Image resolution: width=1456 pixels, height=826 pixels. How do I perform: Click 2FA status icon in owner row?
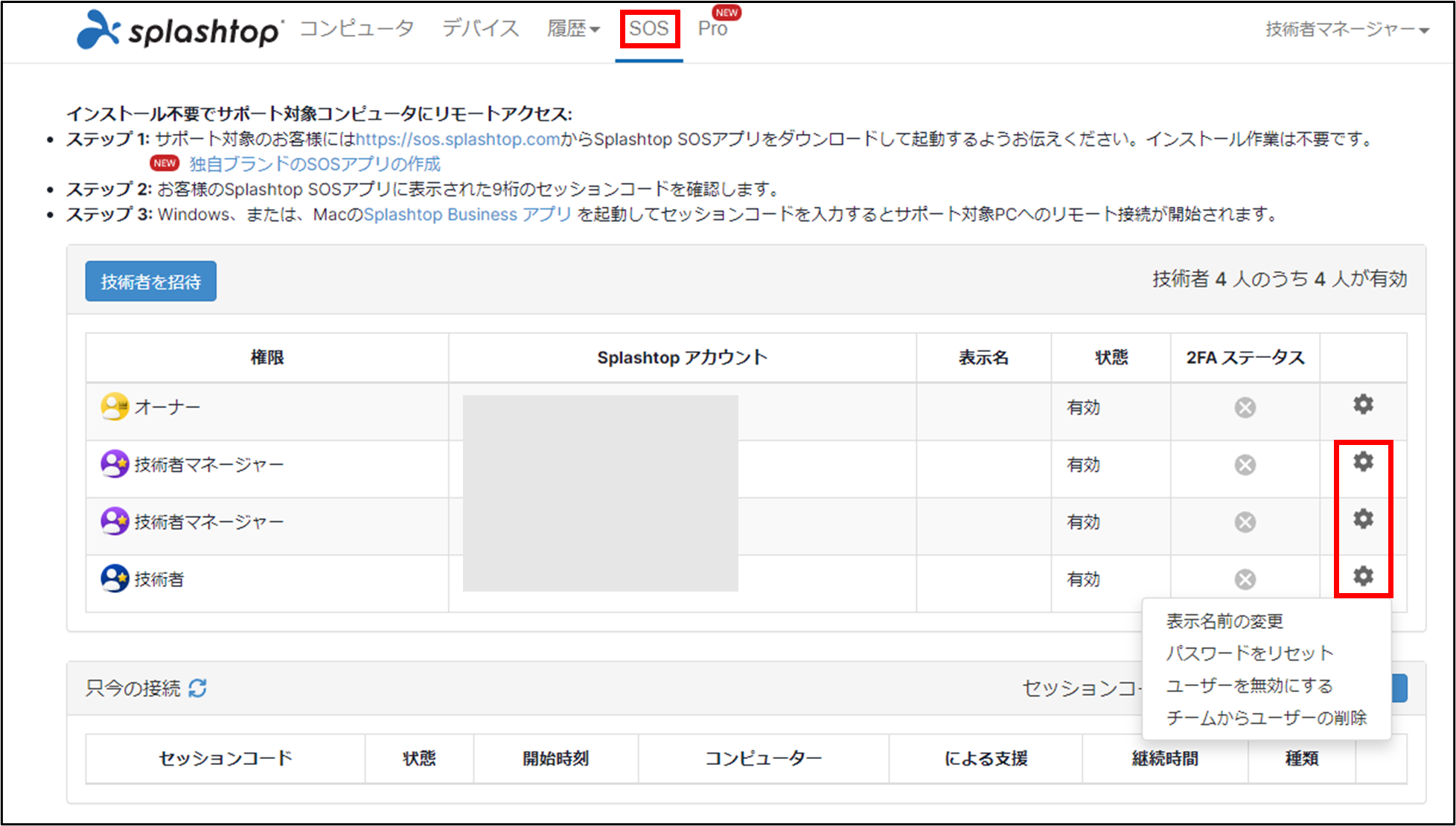(1245, 408)
